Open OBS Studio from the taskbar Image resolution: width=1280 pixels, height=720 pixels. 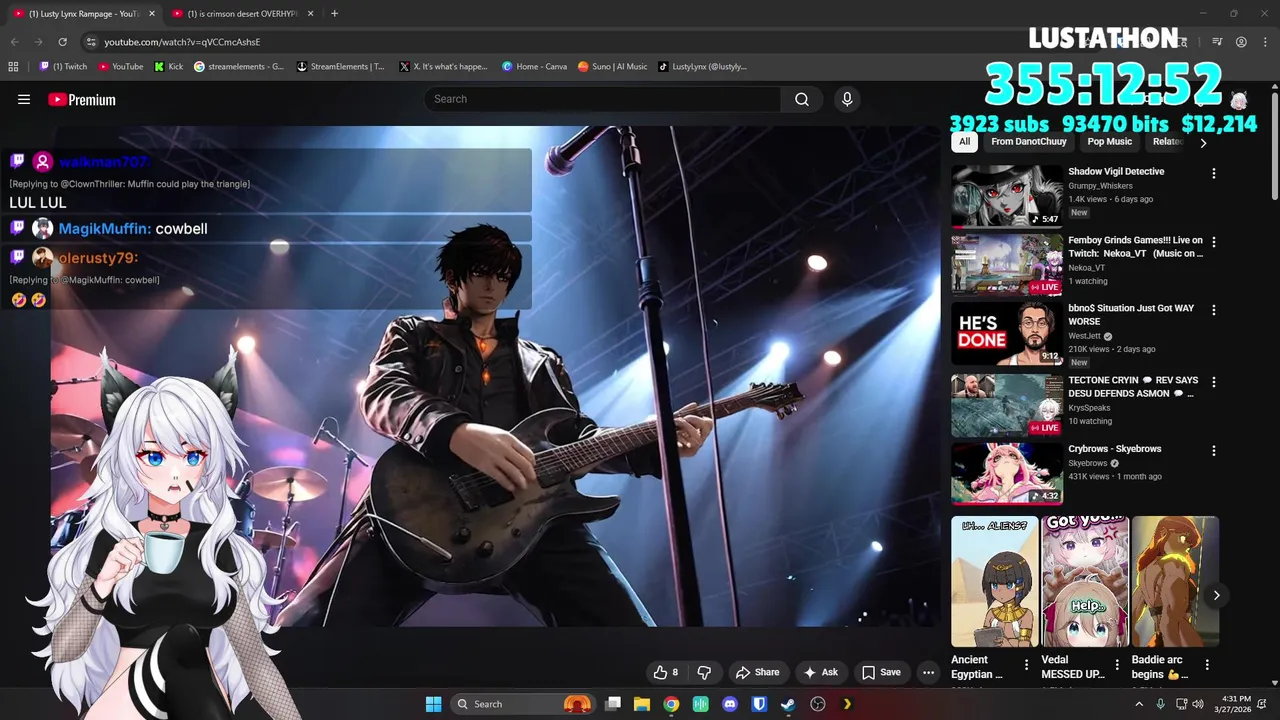(x=818, y=704)
